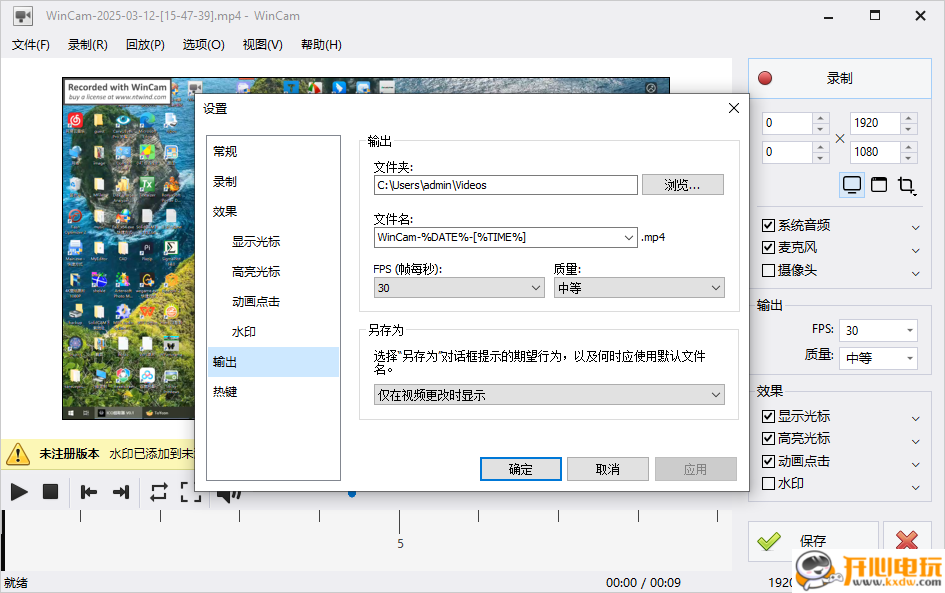This screenshot has height=593, width=945.
Task: Open the 选项 menu
Action: tap(203, 44)
